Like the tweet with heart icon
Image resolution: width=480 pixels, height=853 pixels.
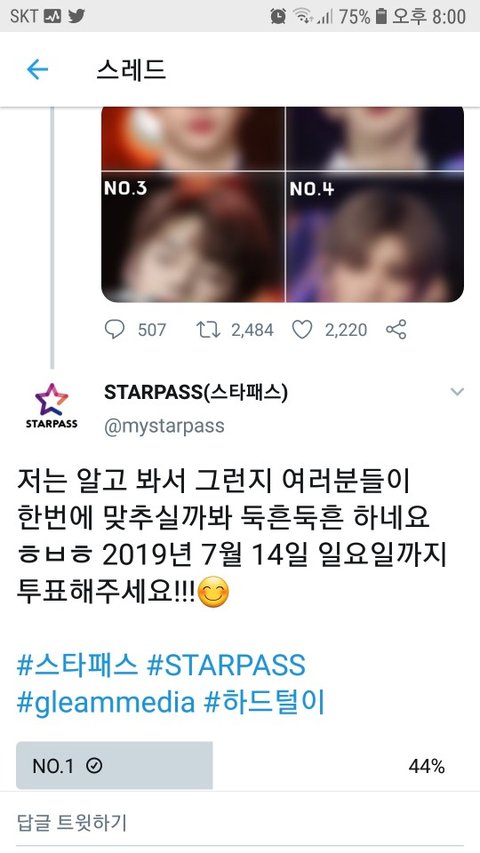click(302, 329)
